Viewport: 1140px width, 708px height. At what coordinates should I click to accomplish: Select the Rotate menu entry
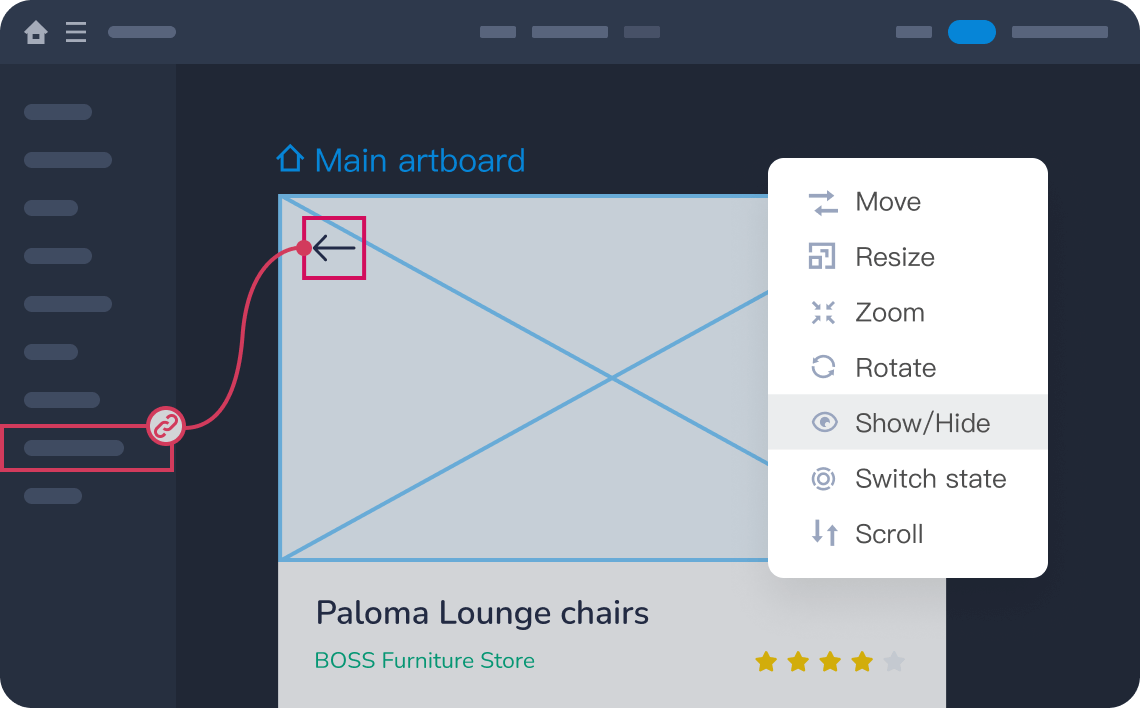click(x=895, y=368)
